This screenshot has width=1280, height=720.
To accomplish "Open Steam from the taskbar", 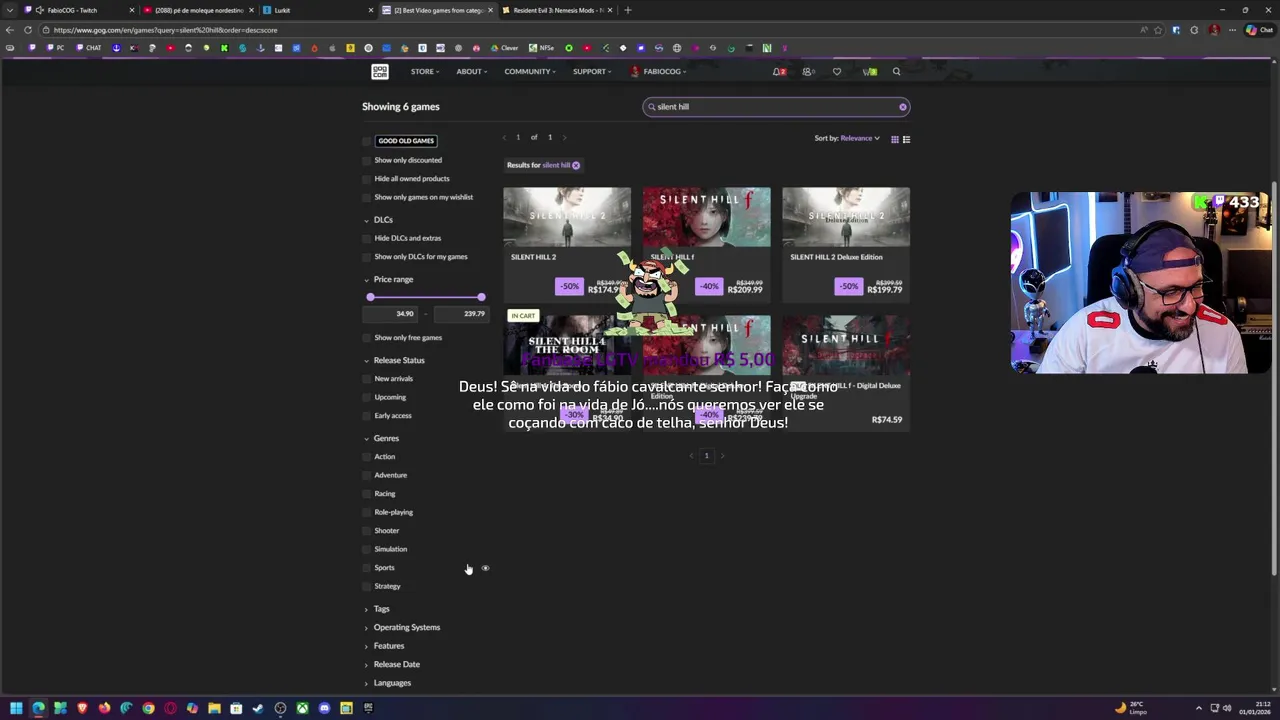I will click(258, 708).
